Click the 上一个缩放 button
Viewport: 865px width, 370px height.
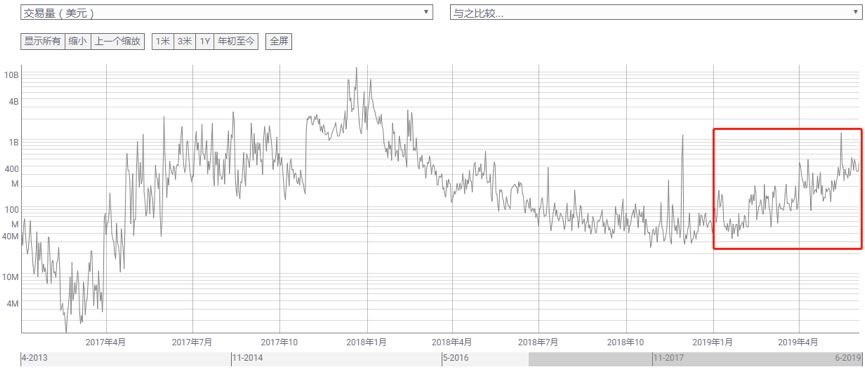[x=118, y=41]
